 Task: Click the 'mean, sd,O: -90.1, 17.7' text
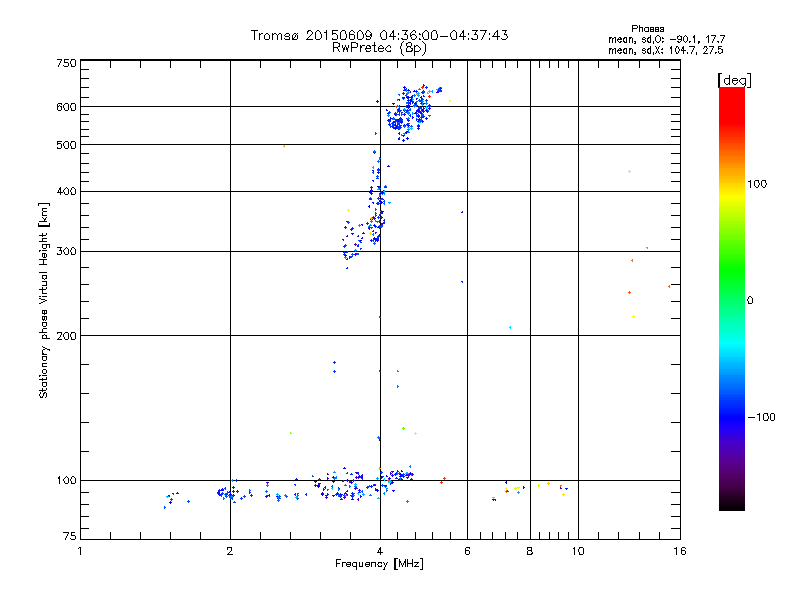(666, 39)
